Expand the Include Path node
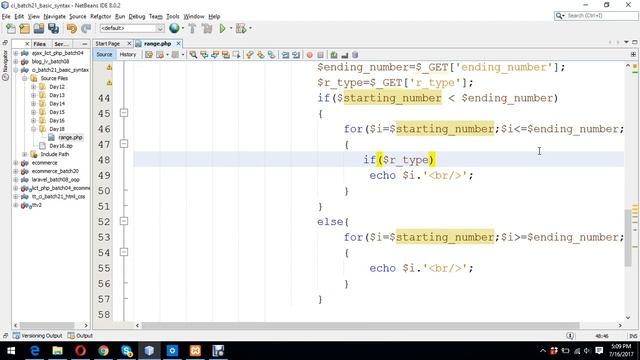This screenshot has width=640, height=360. (24, 154)
